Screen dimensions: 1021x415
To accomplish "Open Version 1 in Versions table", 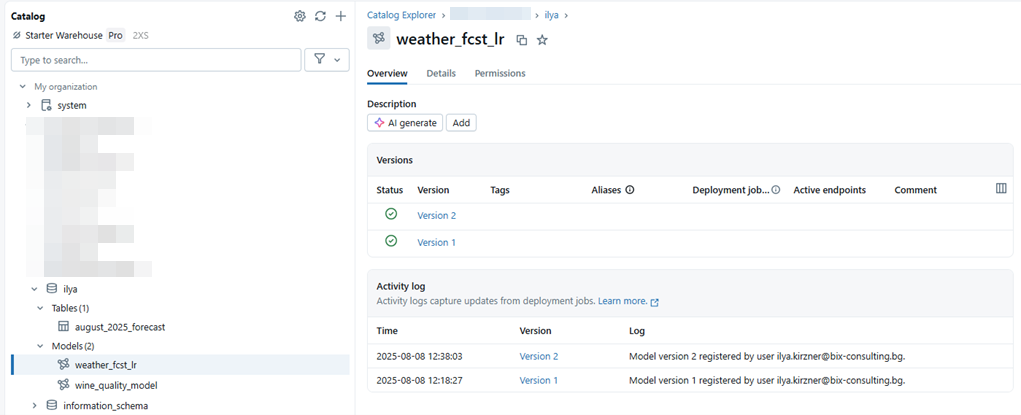I will click(436, 242).
